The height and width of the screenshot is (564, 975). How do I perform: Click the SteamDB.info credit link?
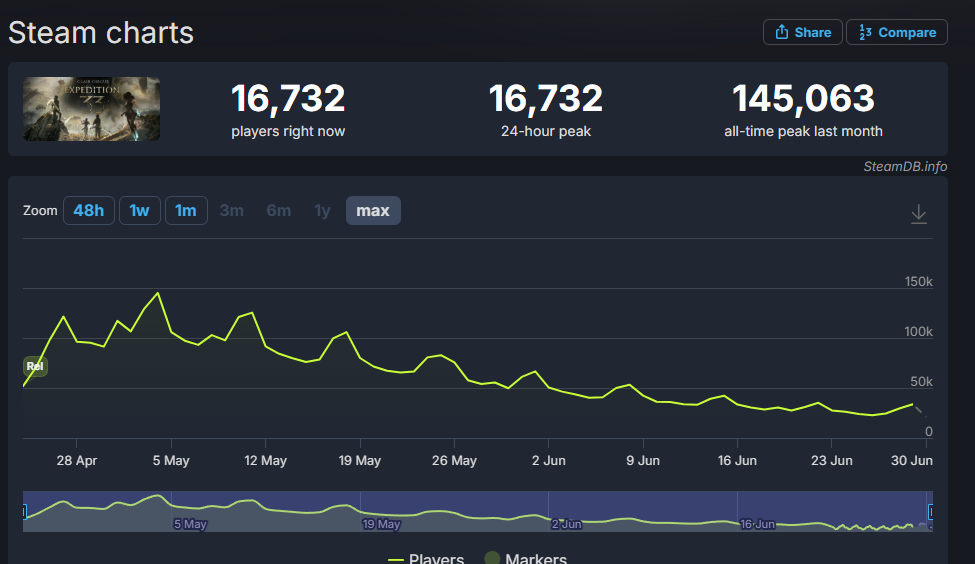click(905, 167)
